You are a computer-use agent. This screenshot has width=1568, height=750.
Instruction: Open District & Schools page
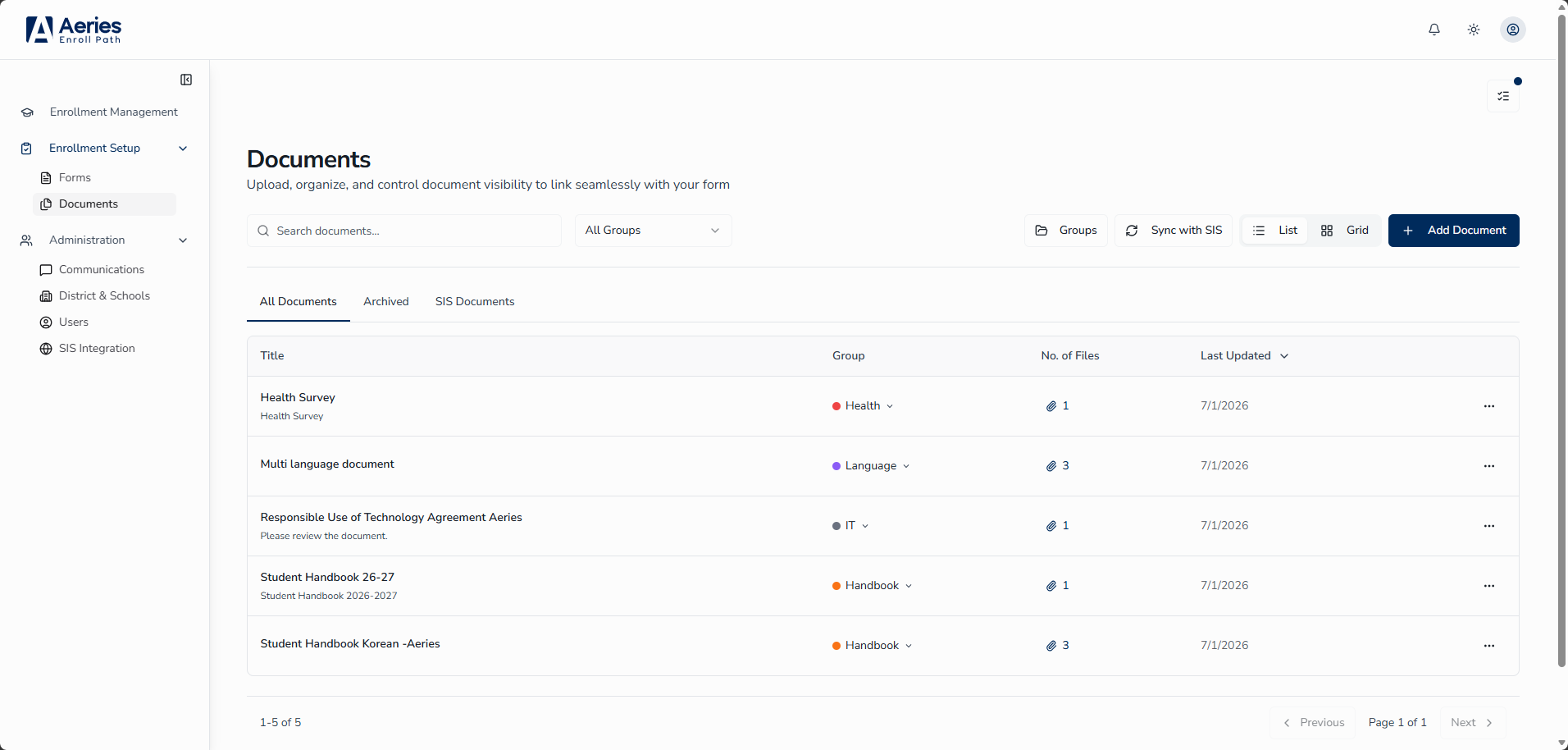tap(104, 295)
